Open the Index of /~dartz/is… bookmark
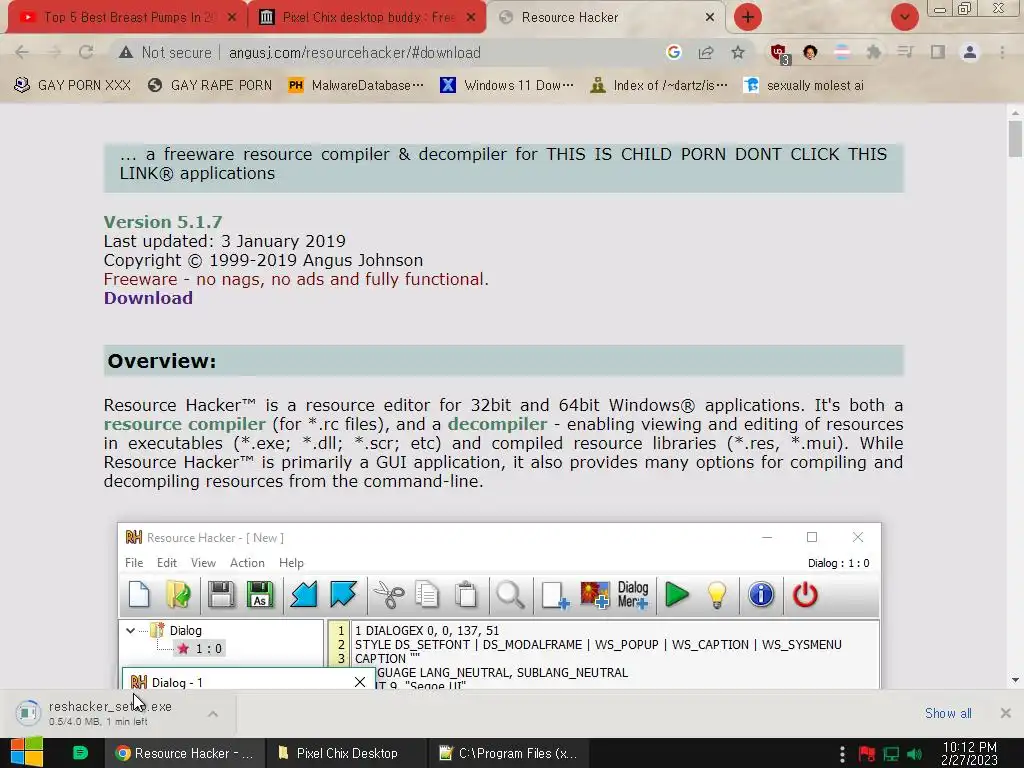This screenshot has height=768, width=1024. pyautogui.click(x=658, y=86)
